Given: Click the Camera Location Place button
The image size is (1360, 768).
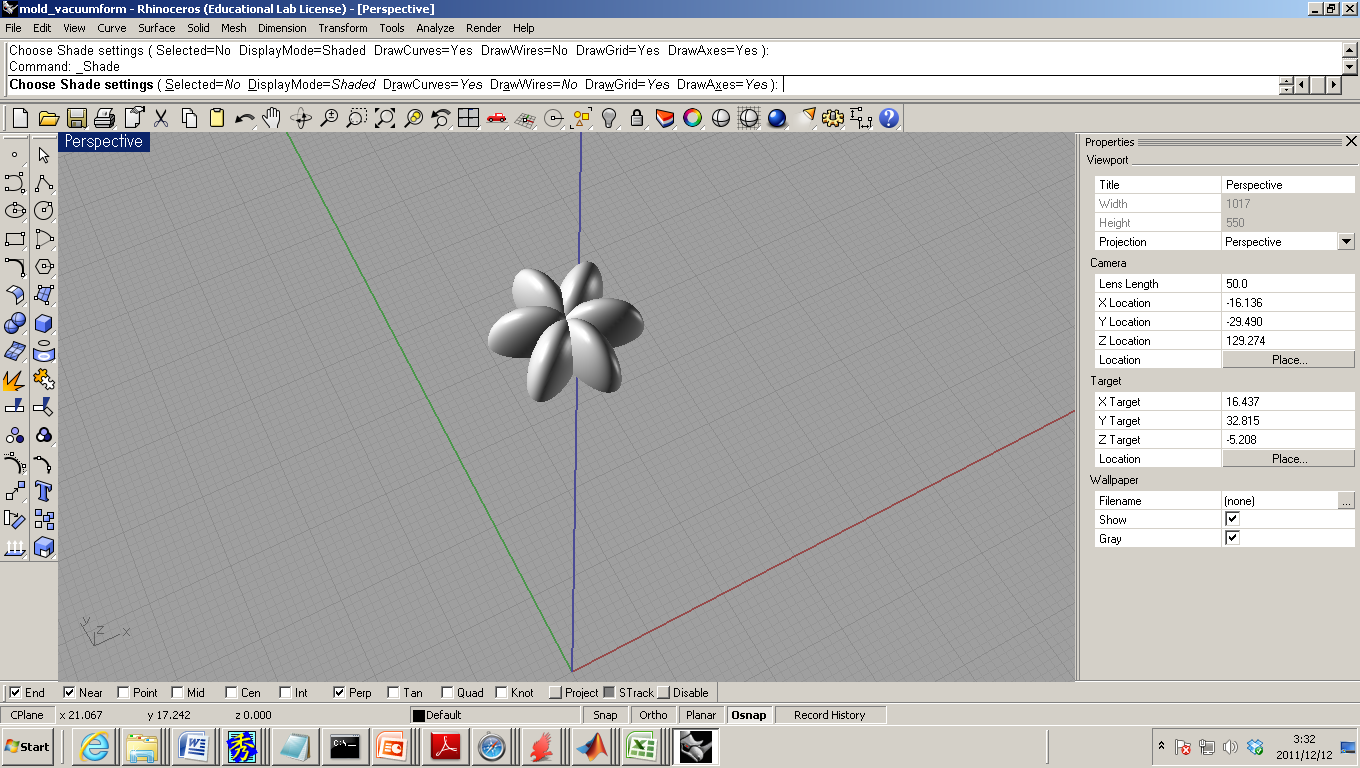Looking at the screenshot, I should pyautogui.click(x=1288, y=360).
